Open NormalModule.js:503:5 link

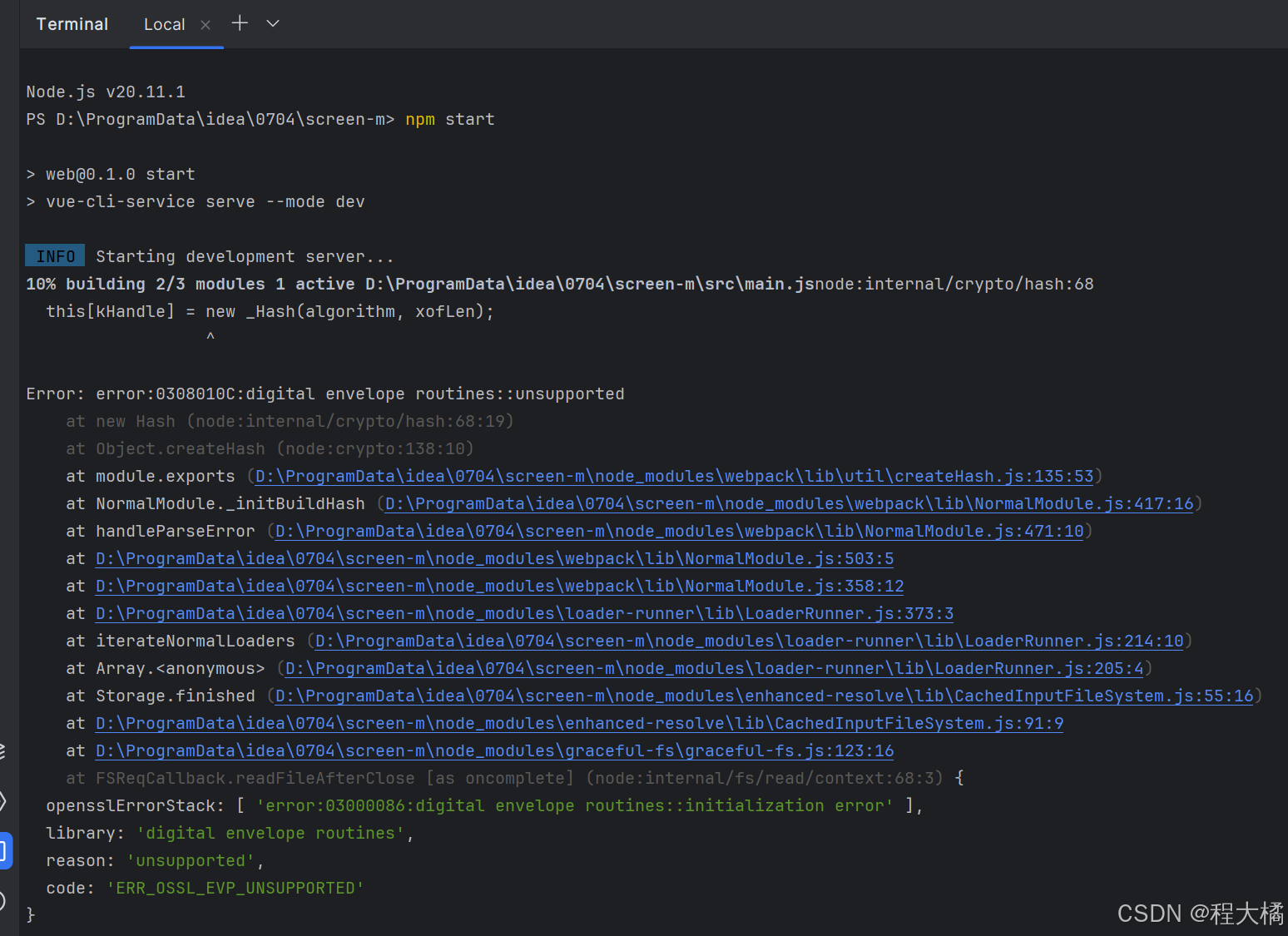point(493,558)
